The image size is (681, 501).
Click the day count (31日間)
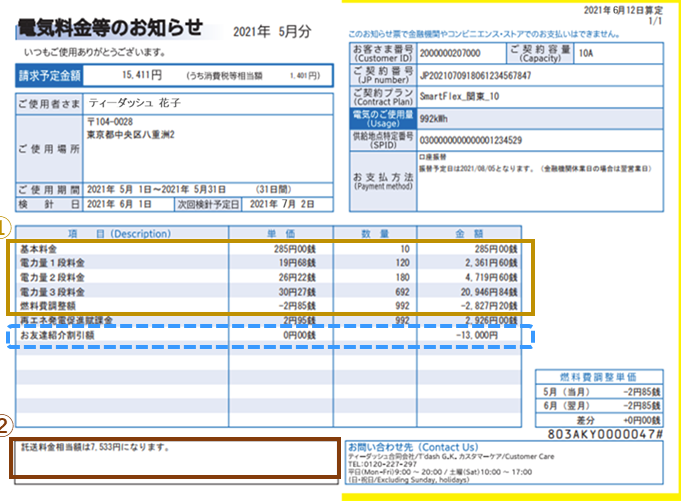tap(273, 189)
